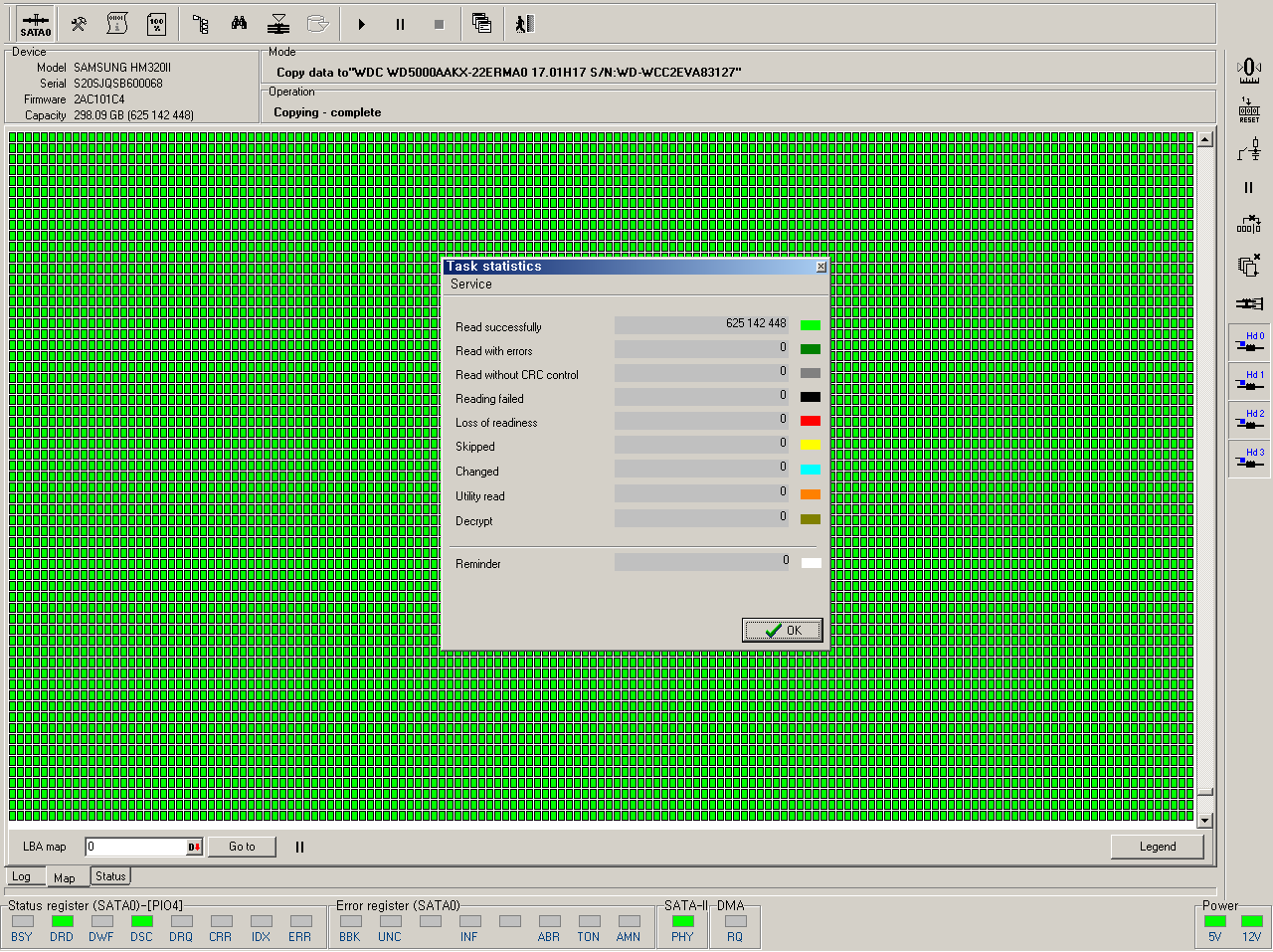This screenshot has height=952, width=1273.
Task: Click the RESET counter icon in sidebar
Action: pyautogui.click(x=1249, y=109)
